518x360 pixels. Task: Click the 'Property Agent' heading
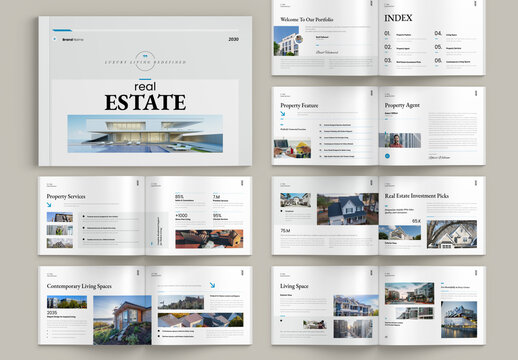tap(402, 105)
